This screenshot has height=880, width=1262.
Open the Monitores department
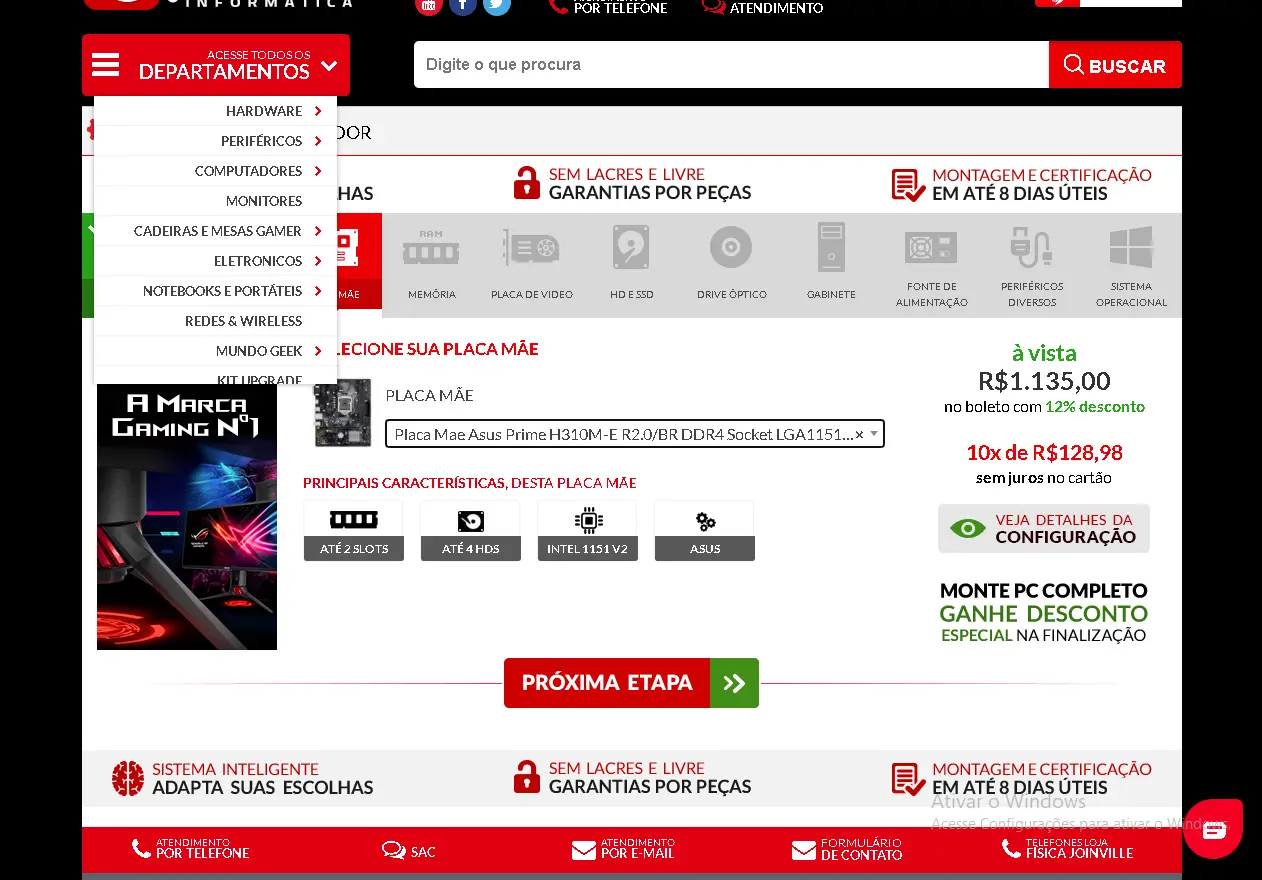(x=264, y=201)
